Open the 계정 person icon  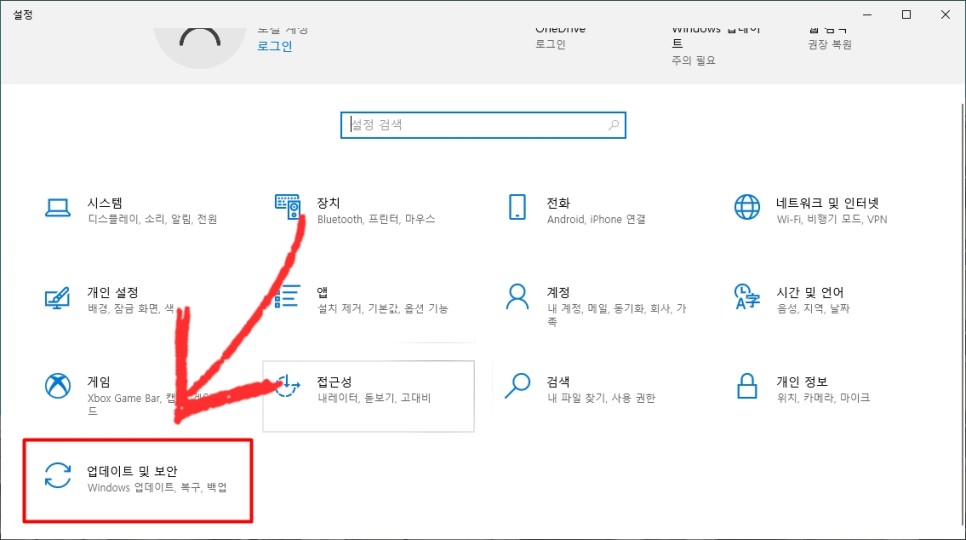[x=517, y=296]
